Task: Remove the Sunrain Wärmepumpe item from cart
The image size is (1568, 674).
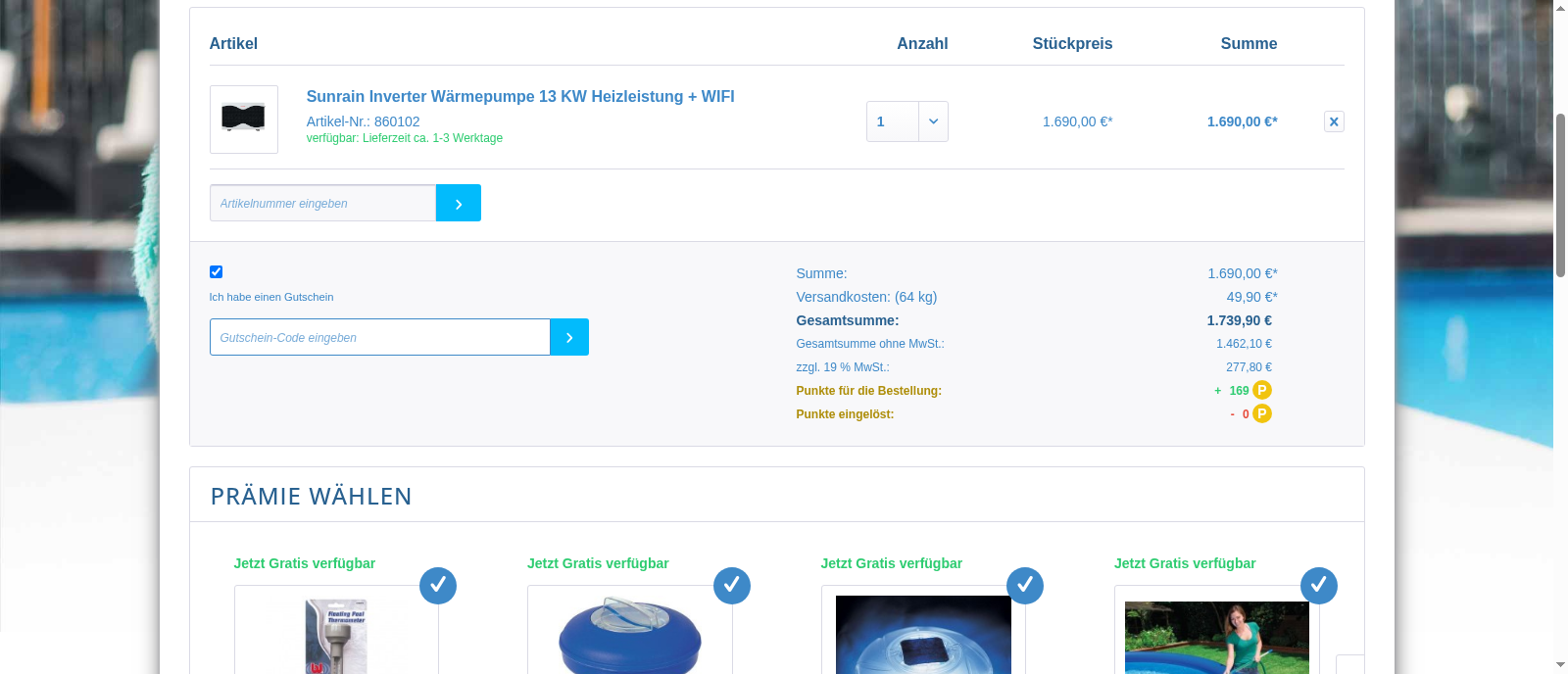Action: (x=1334, y=121)
